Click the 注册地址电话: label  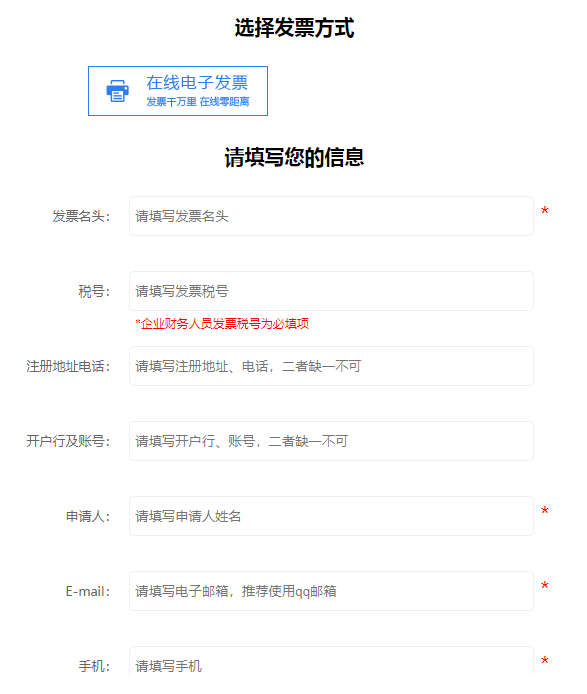68,366
